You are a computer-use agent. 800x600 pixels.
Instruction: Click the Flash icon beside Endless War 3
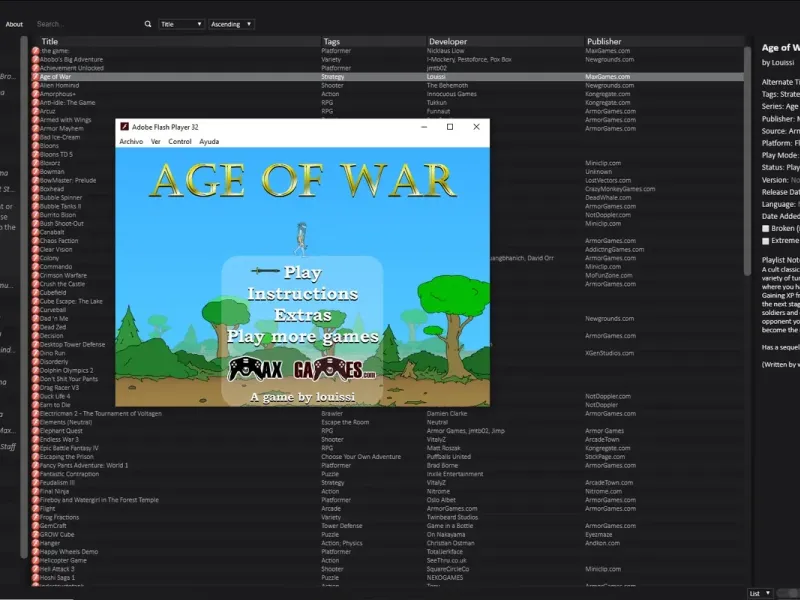[35, 439]
